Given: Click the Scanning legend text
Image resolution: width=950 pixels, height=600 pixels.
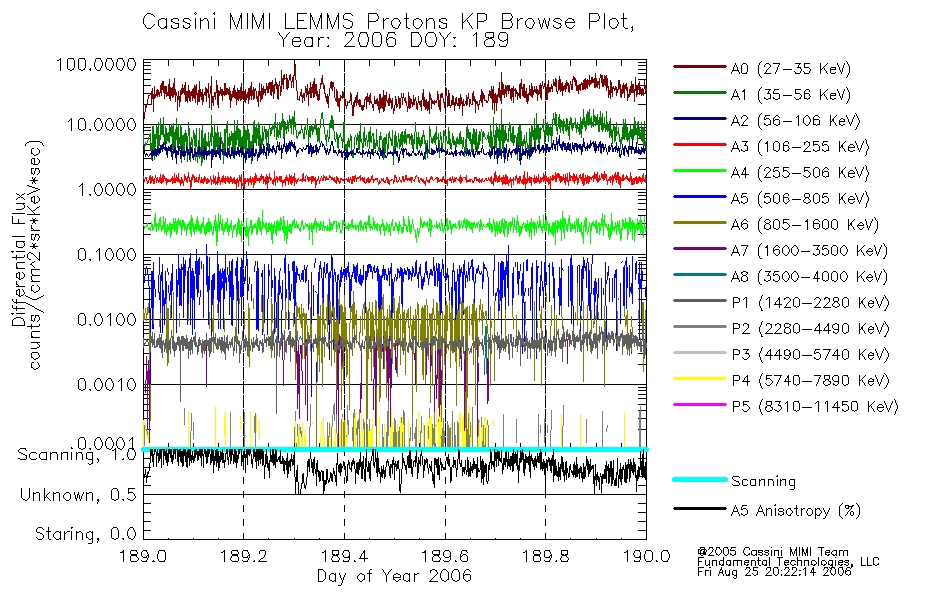Looking at the screenshot, I should coord(763,482).
